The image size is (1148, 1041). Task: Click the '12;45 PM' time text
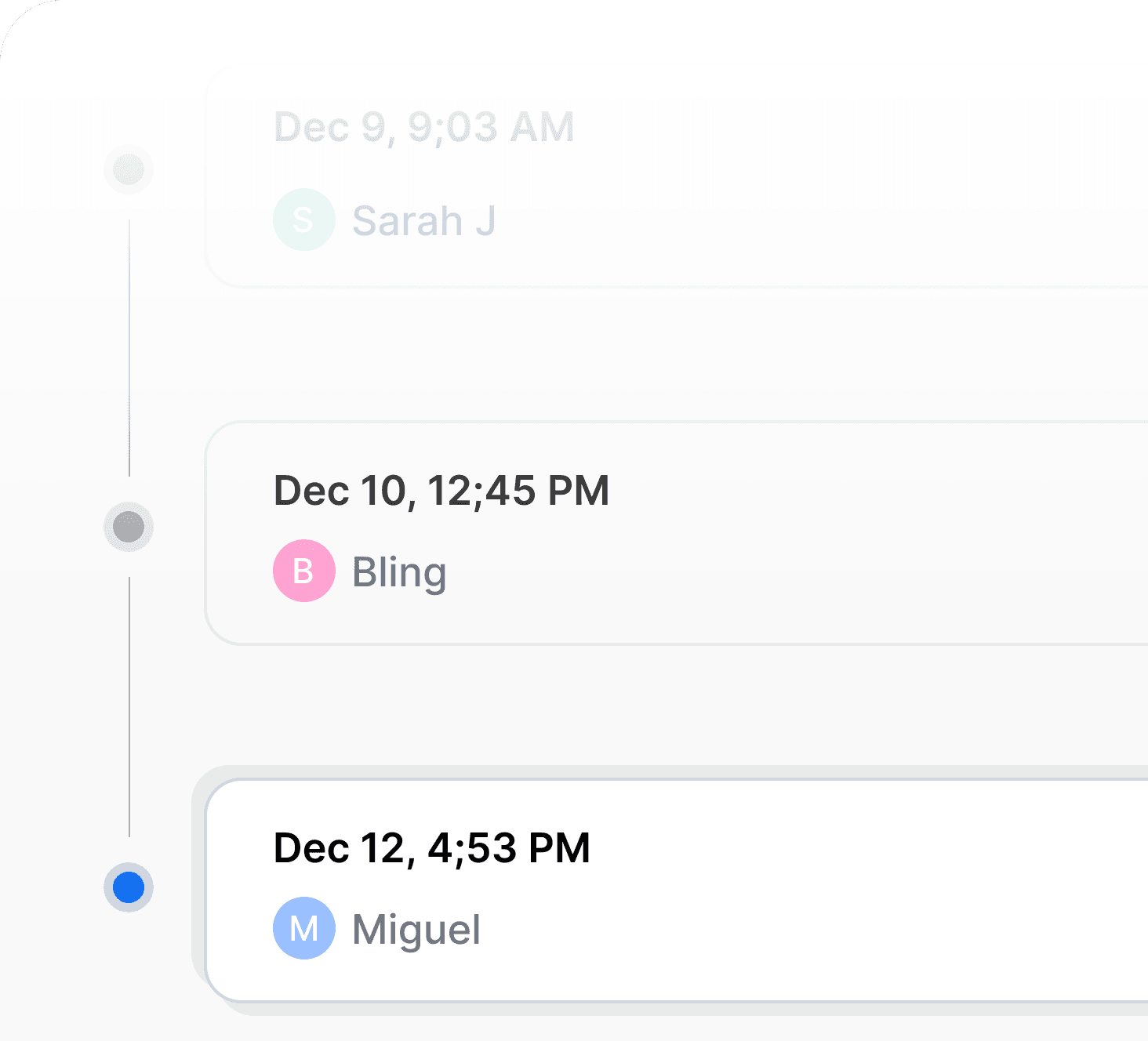click(x=518, y=491)
